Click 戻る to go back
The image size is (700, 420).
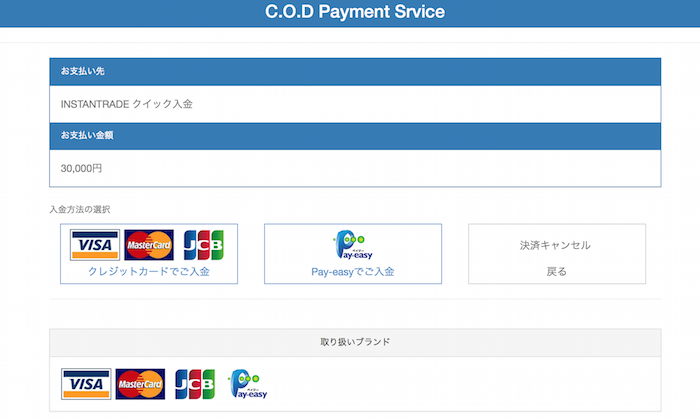click(x=556, y=271)
